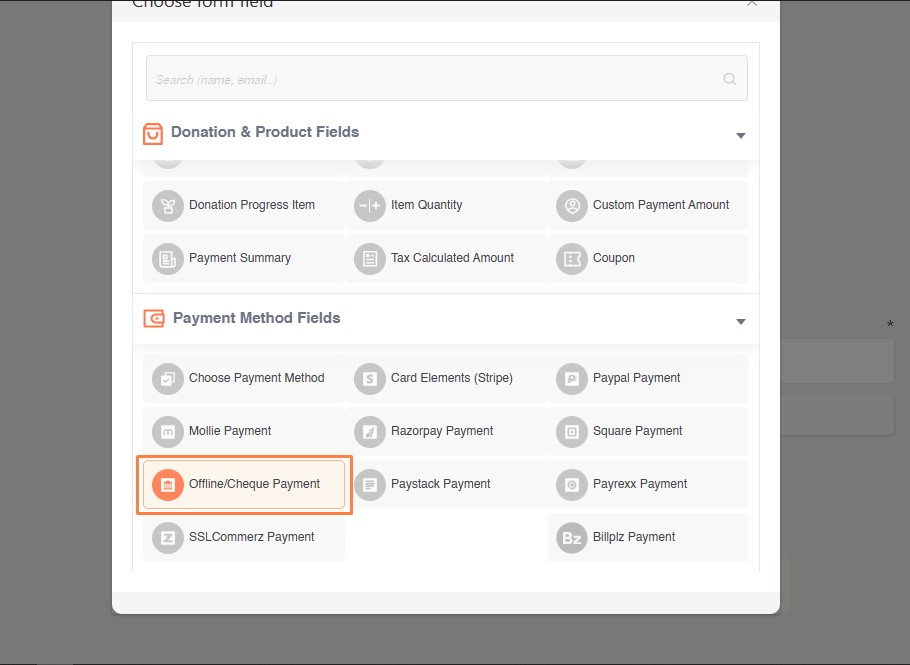
Task: Add the Offline/Cheque Payment field
Action: pyautogui.click(x=244, y=485)
